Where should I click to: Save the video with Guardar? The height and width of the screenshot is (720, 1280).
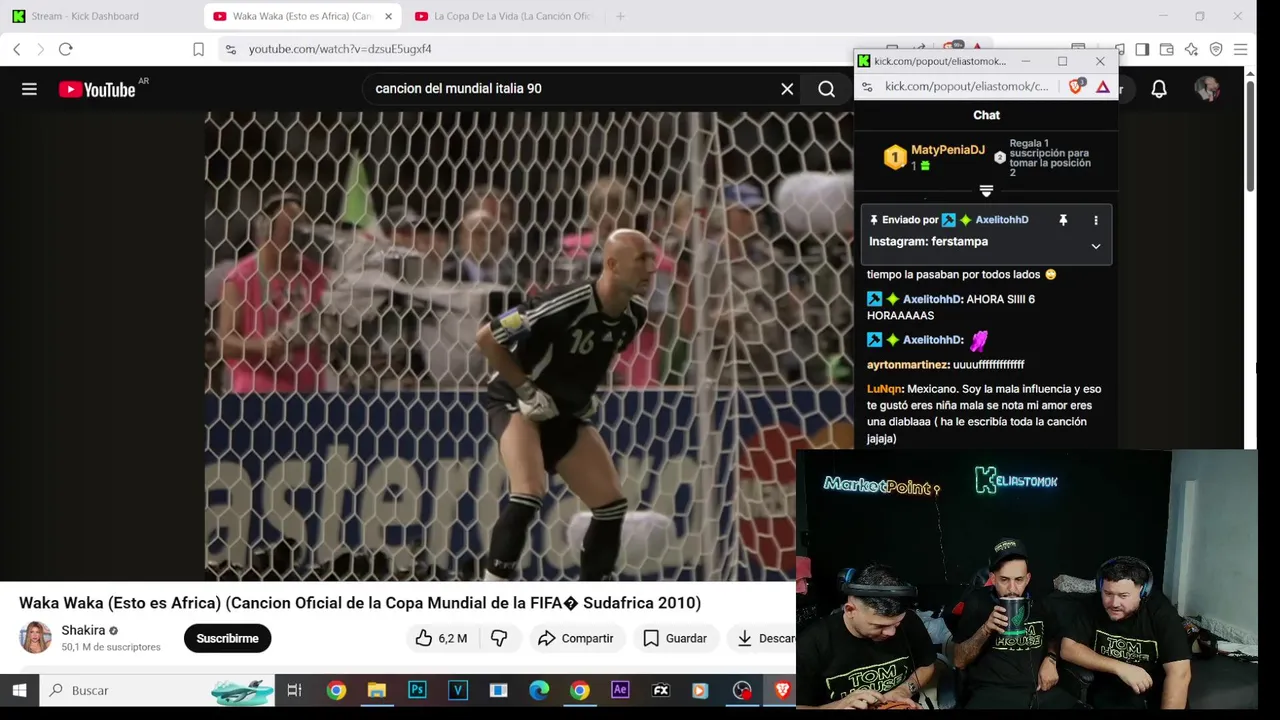tap(675, 638)
